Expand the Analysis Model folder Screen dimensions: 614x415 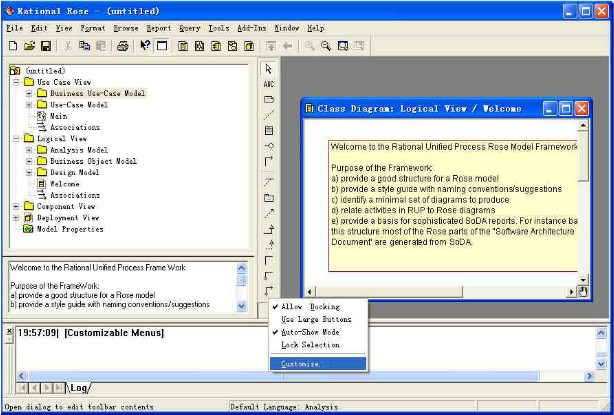pos(29,150)
